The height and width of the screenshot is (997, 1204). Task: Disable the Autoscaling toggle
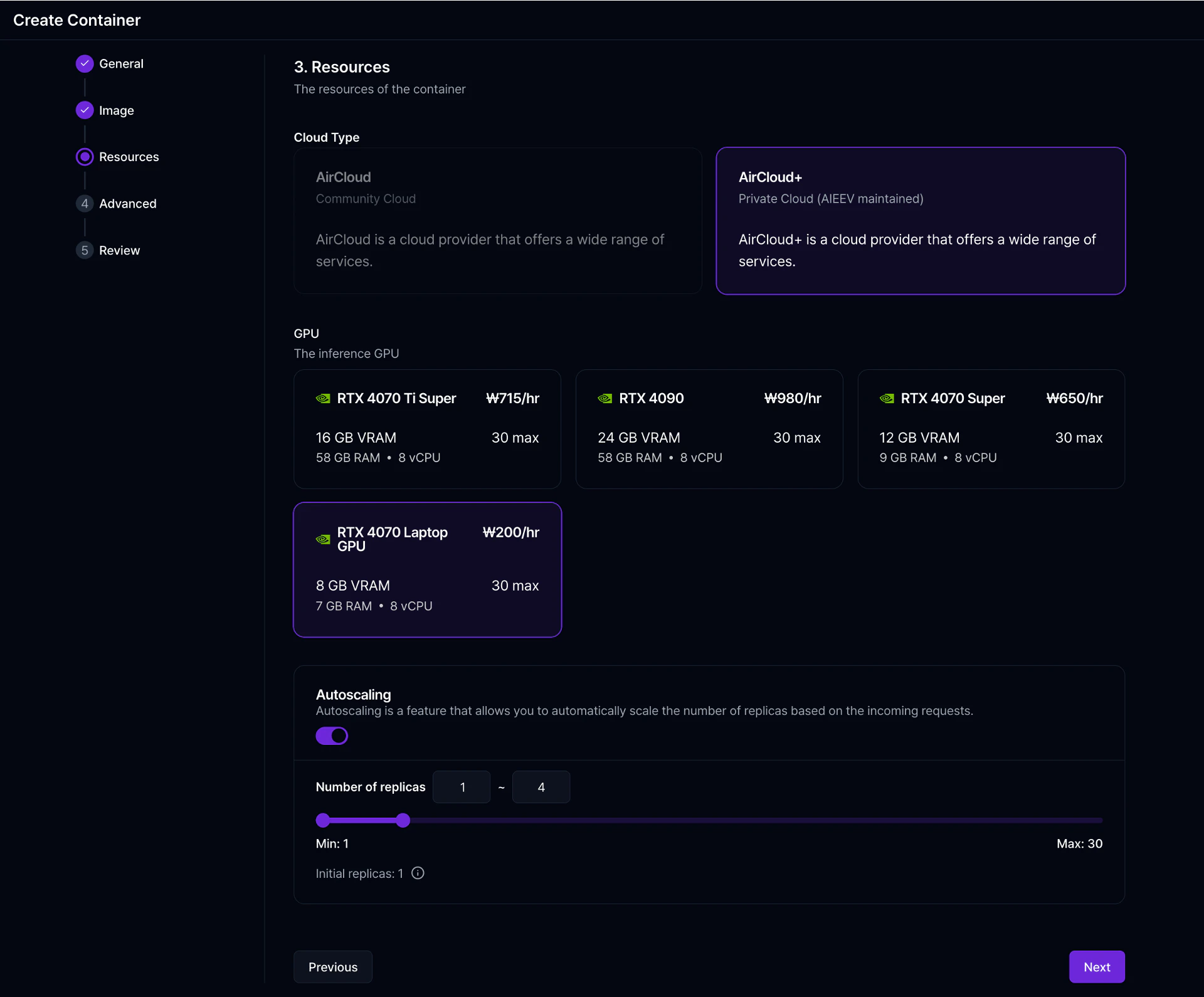click(x=332, y=736)
